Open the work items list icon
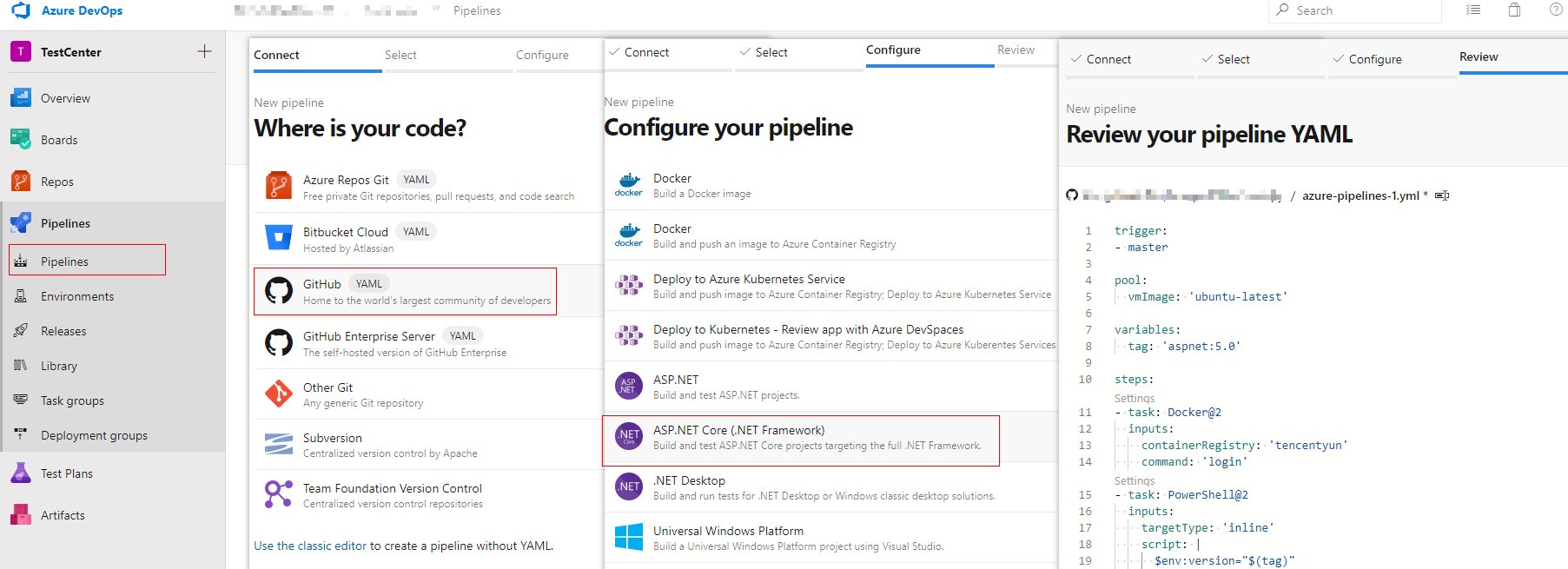The width and height of the screenshot is (1568, 569). coord(1473,10)
